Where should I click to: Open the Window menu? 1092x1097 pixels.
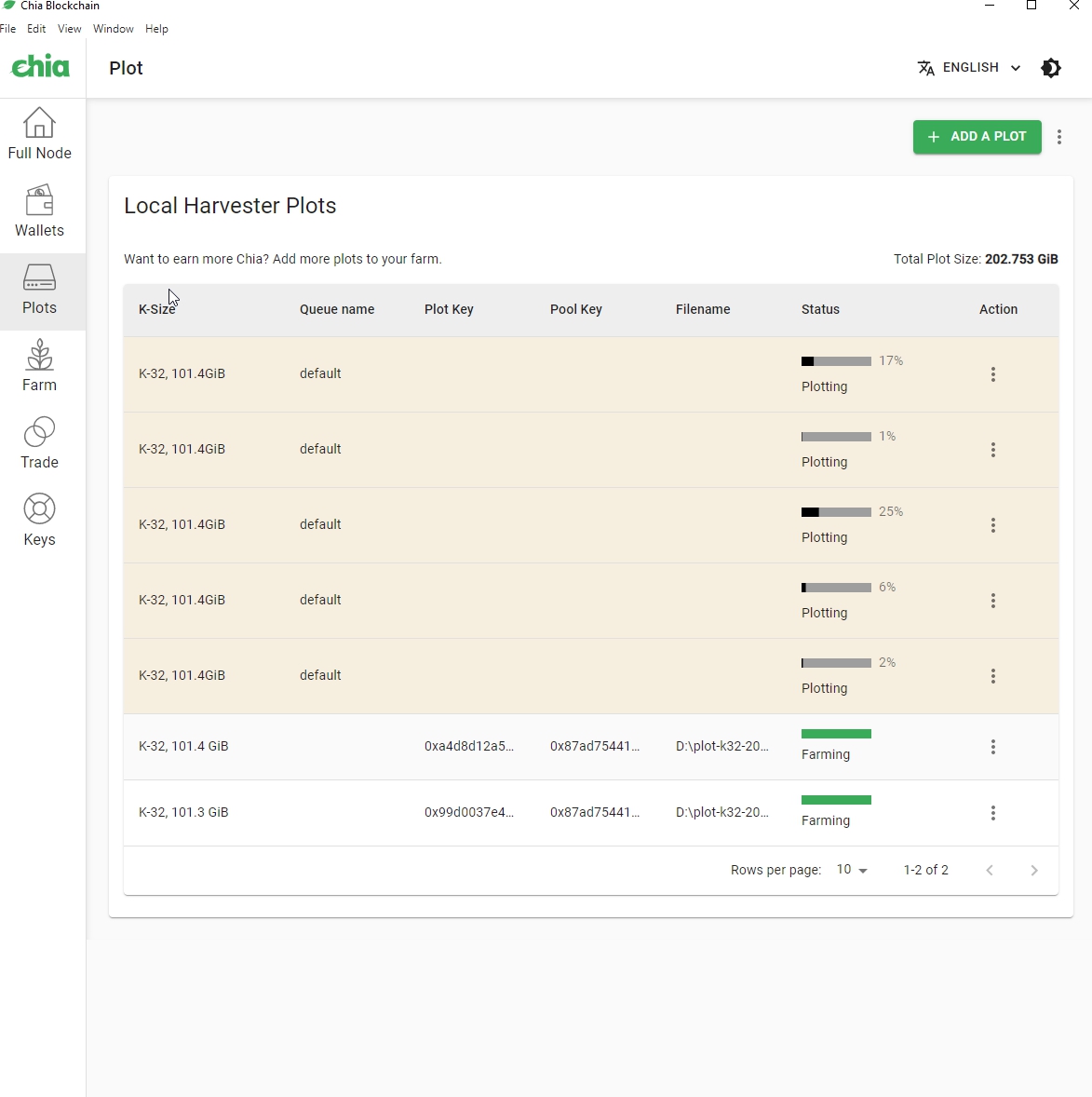114,29
